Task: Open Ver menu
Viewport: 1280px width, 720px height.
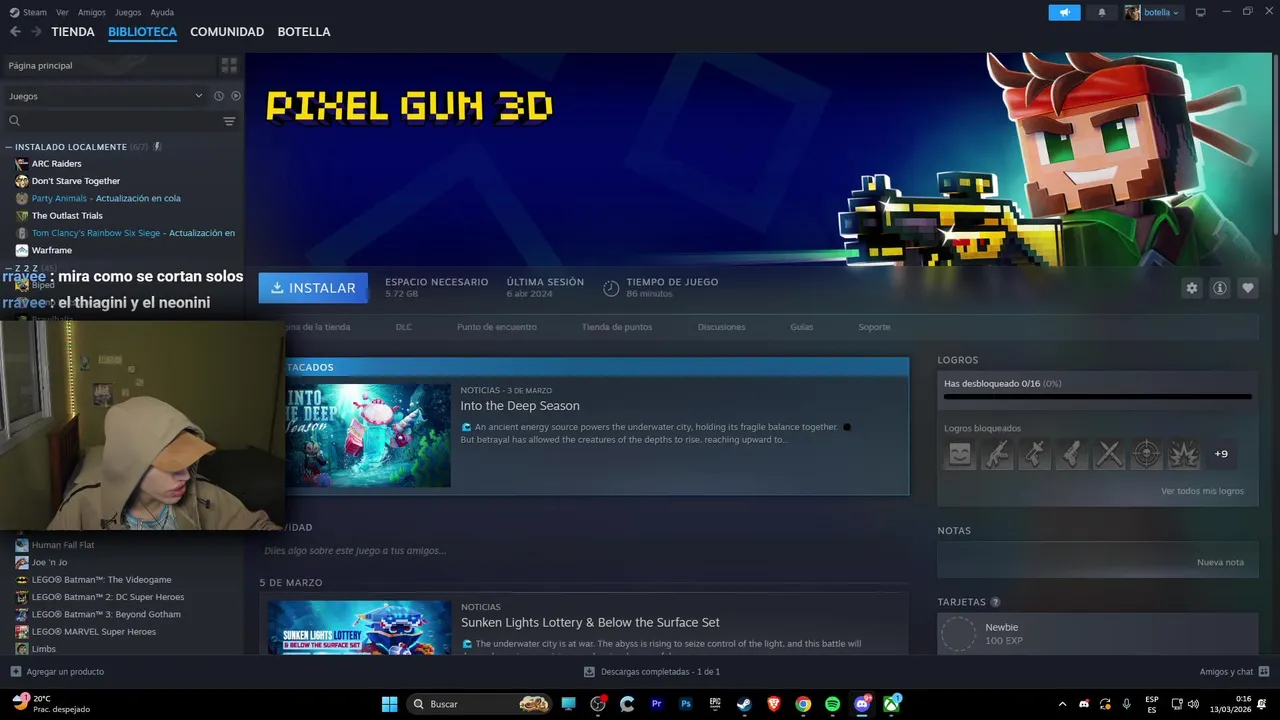Action: click(x=63, y=12)
